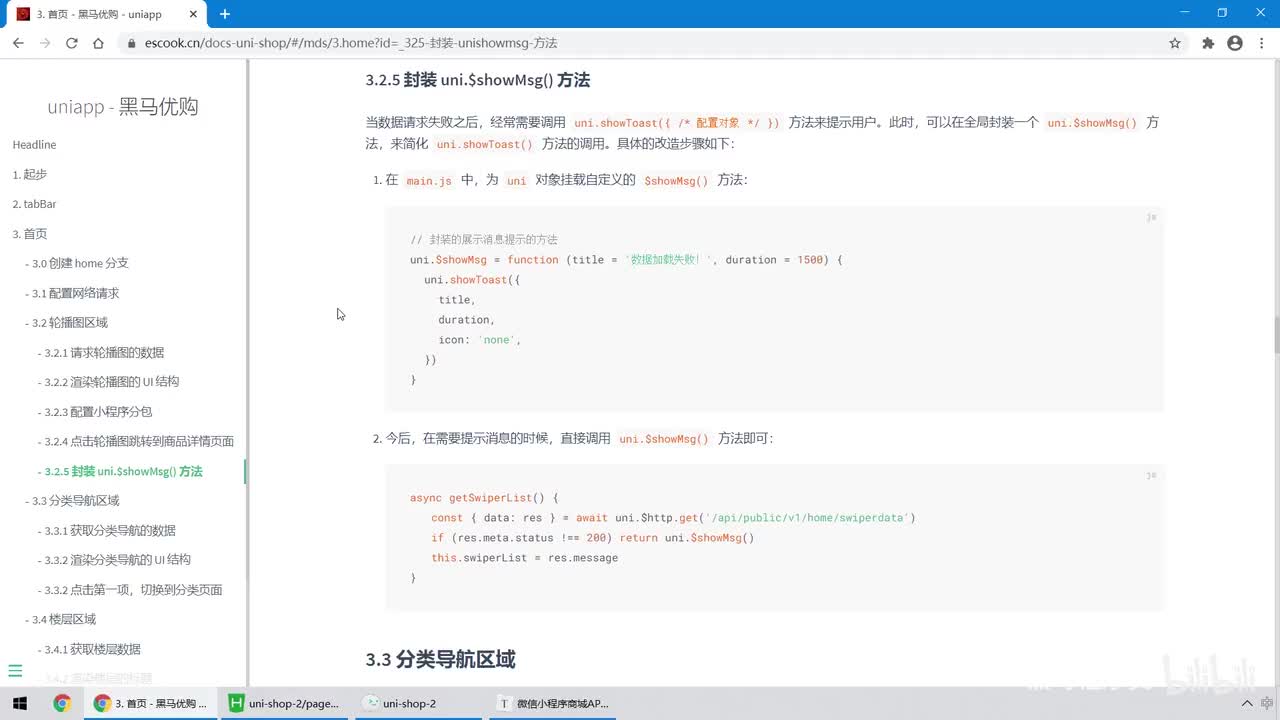The image size is (1280, 720).
Task: Click the code line this.swiperList = res.message
Action: (525, 558)
